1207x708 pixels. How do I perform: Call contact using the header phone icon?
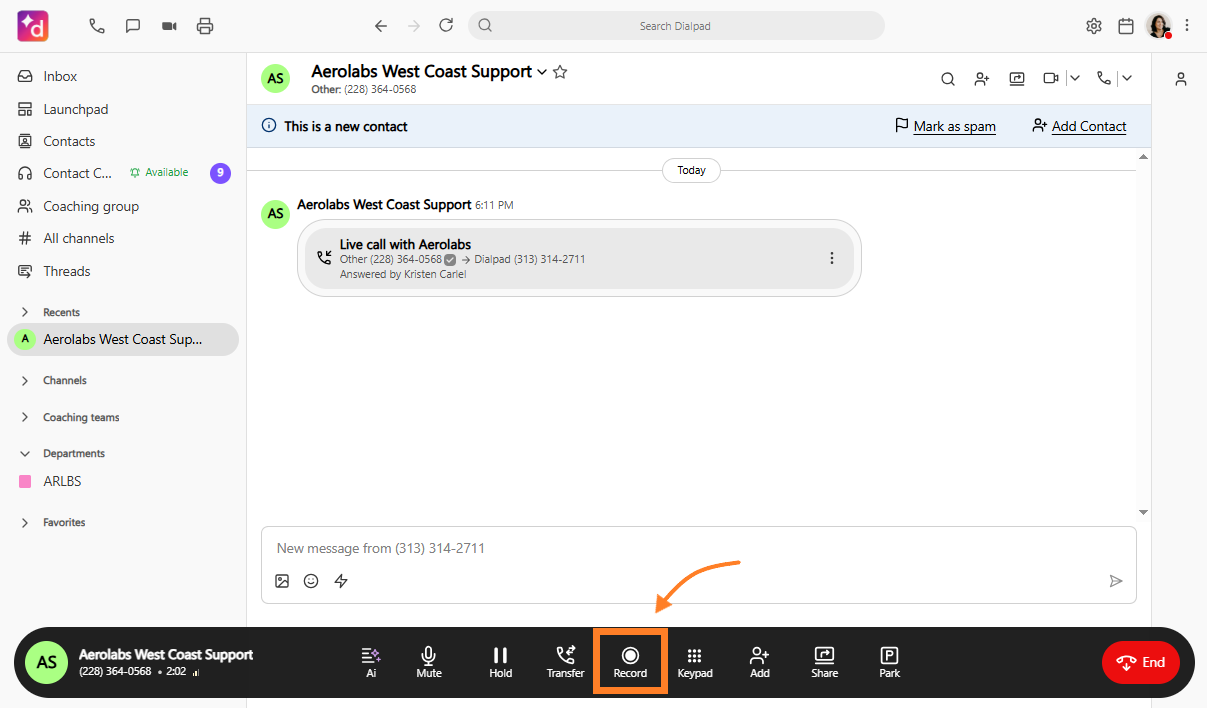click(x=1104, y=78)
